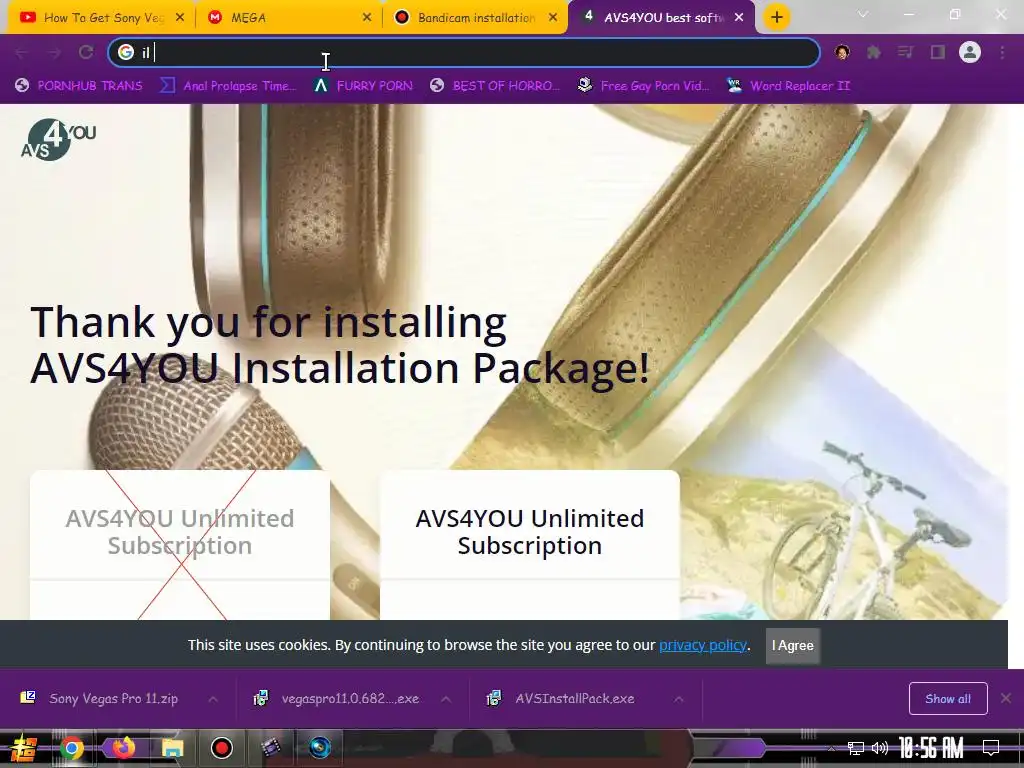The width and height of the screenshot is (1024, 768).
Task: Close the downloads bar
Action: (1006, 699)
